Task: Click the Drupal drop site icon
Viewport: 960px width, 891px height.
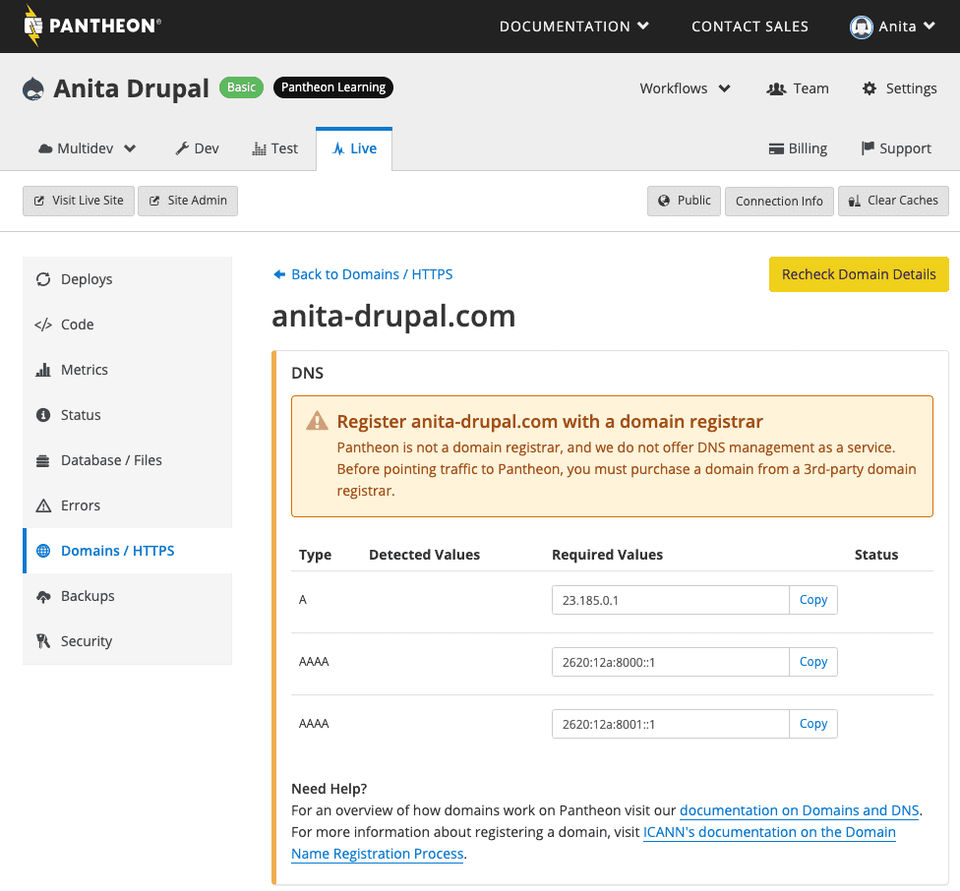Action: tap(33, 89)
